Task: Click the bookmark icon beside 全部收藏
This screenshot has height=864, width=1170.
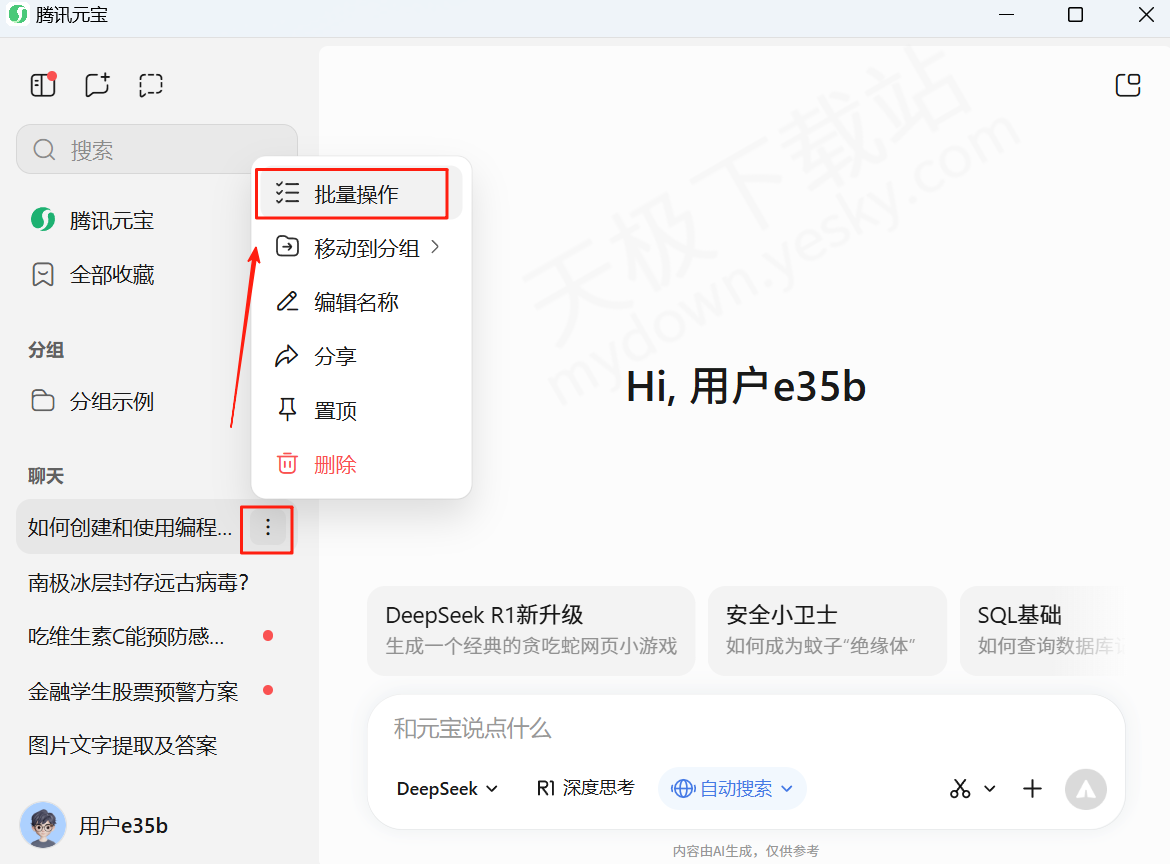Action: pos(43,275)
